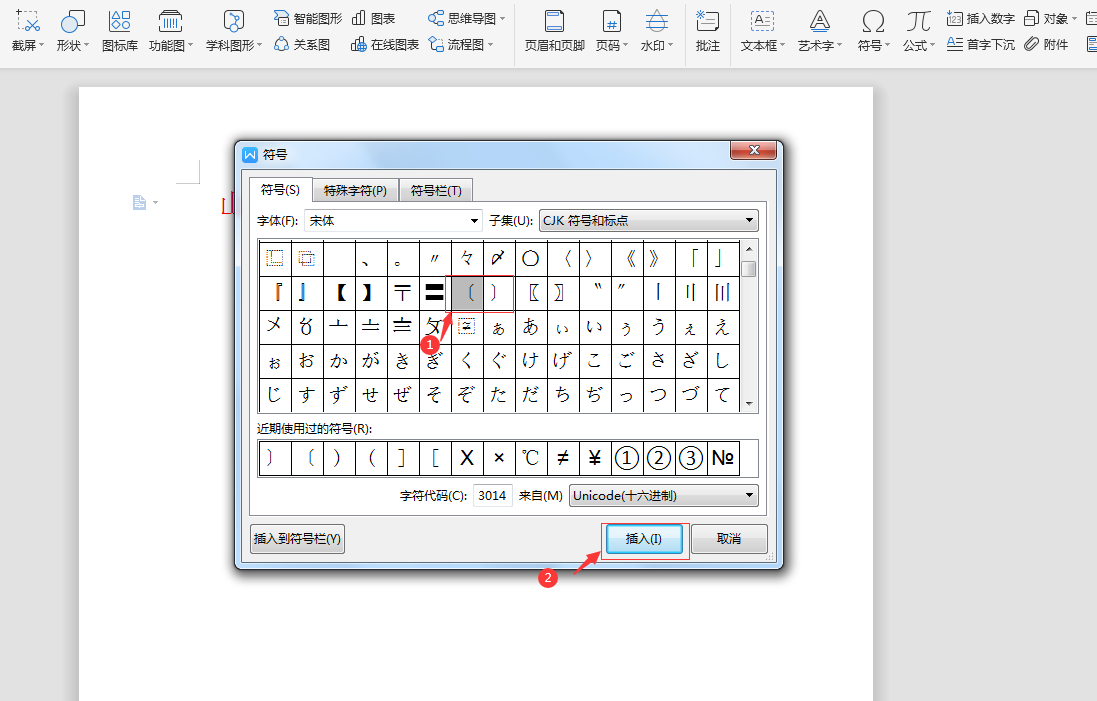The image size is (1097, 701).
Task: Click the 字符代码 character code field
Action: point(493,495)
